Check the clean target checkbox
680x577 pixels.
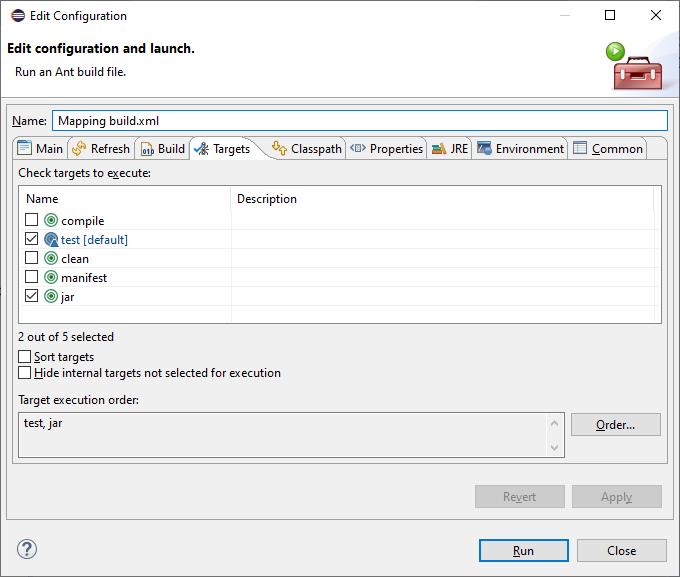[31, 258]
